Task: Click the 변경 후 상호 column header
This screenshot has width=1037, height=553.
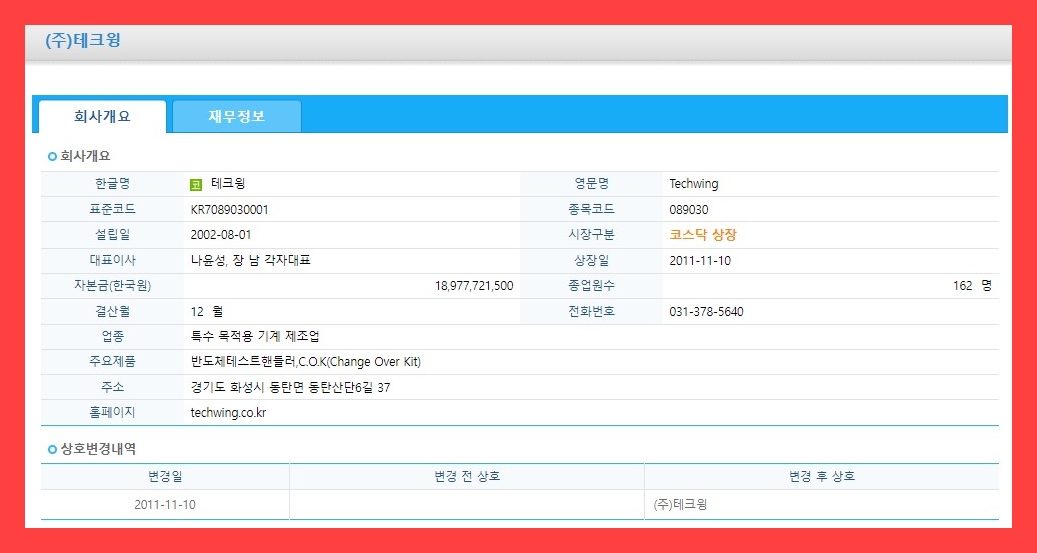Action: click(x=822, y=476)
